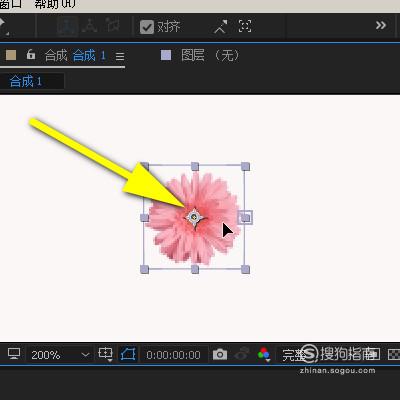Click the bottom-right bounding box handle
400x400 pixels.
pos(245,269)
